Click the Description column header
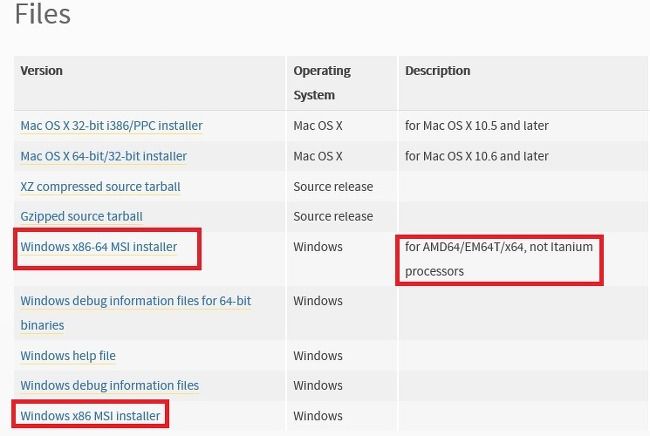 tap(438, 71)
